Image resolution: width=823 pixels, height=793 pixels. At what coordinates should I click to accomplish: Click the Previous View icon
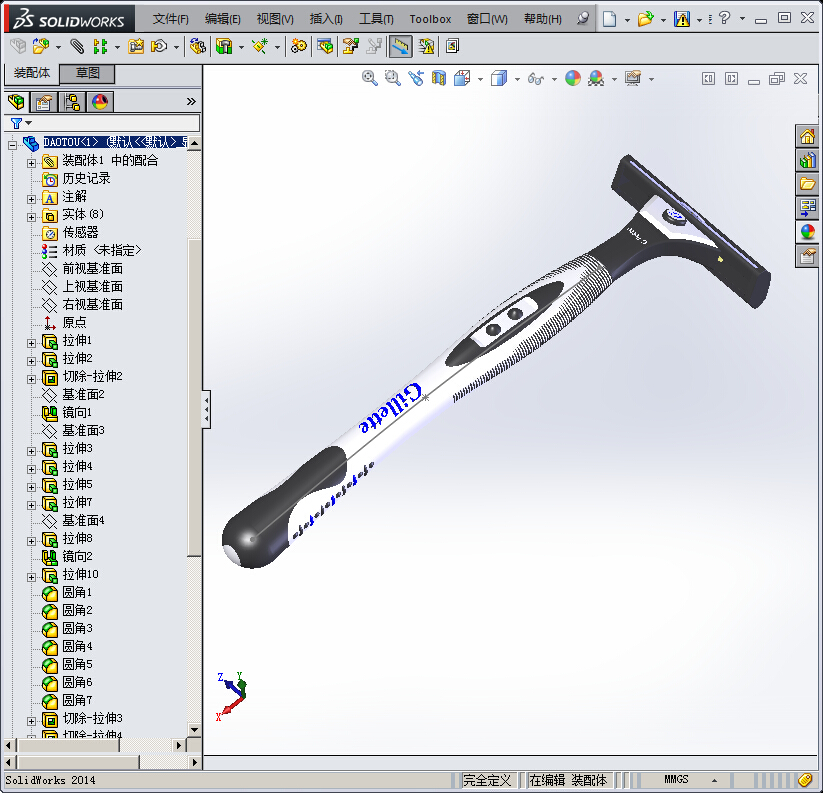(x=416, y=79)
